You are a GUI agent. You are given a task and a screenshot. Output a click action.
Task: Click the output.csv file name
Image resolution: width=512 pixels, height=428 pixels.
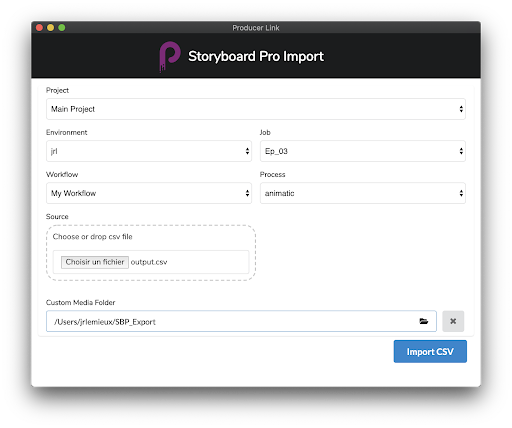click(149, 262)
